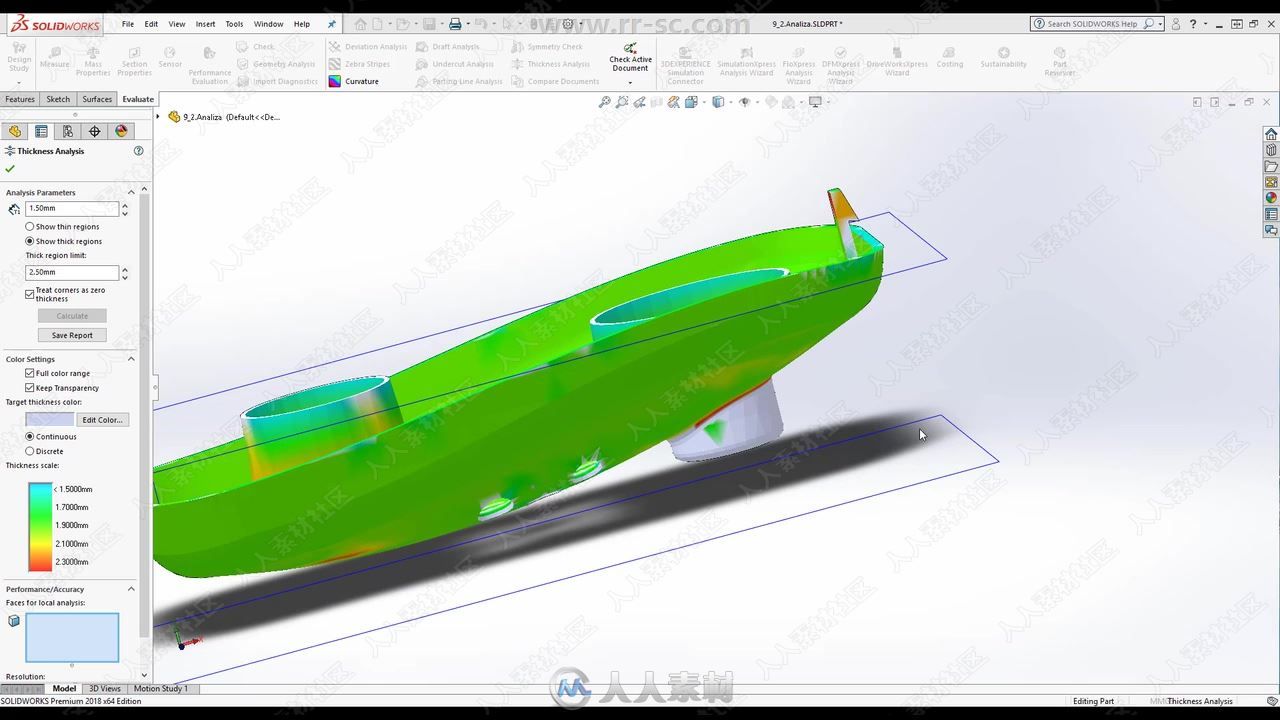1280x720 pixels.
Task: Open the File menu
Action: point(128,24)
